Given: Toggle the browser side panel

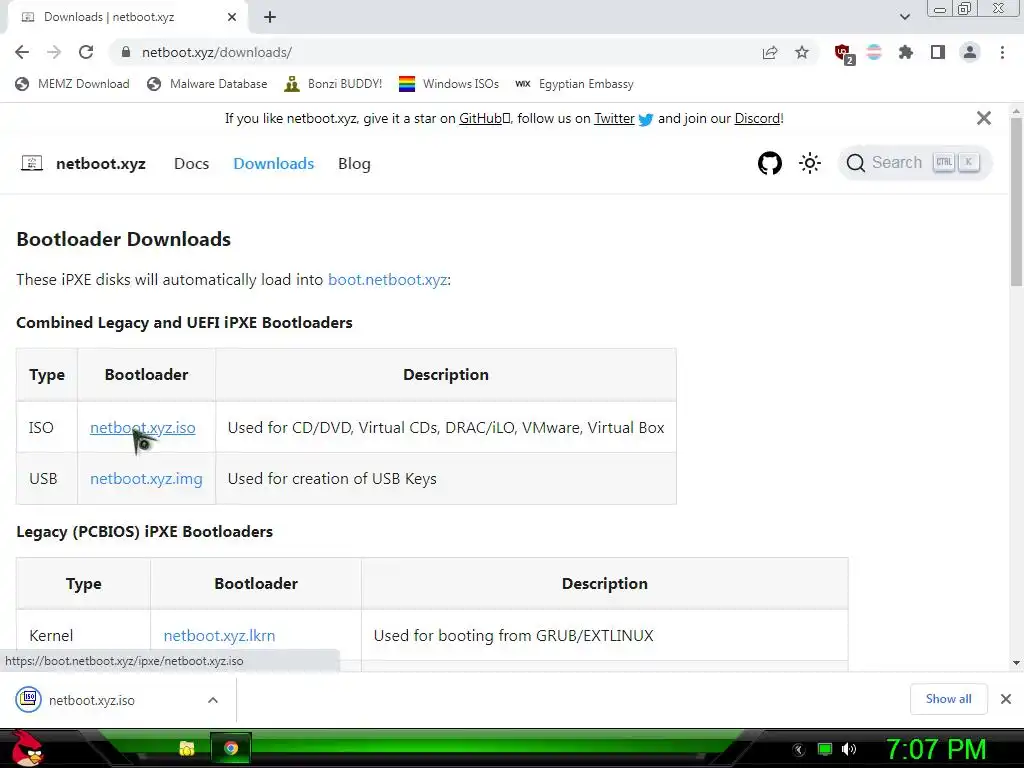Looking at the screenshot, I should tap(938, 52).
